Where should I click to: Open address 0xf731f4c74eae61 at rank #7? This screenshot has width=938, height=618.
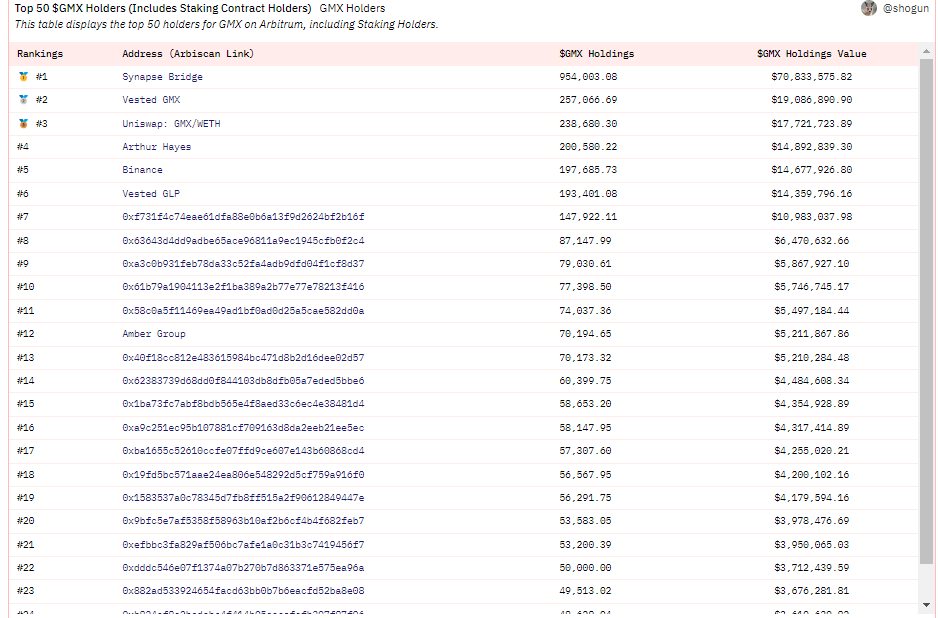(243, 217)
